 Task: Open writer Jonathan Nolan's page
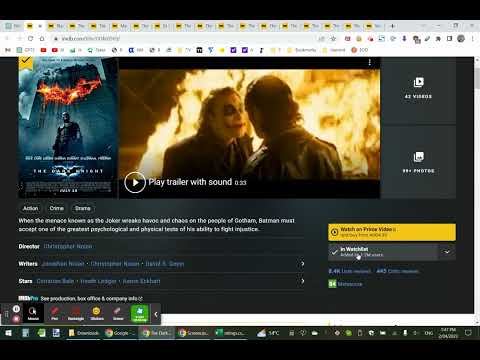63,264
